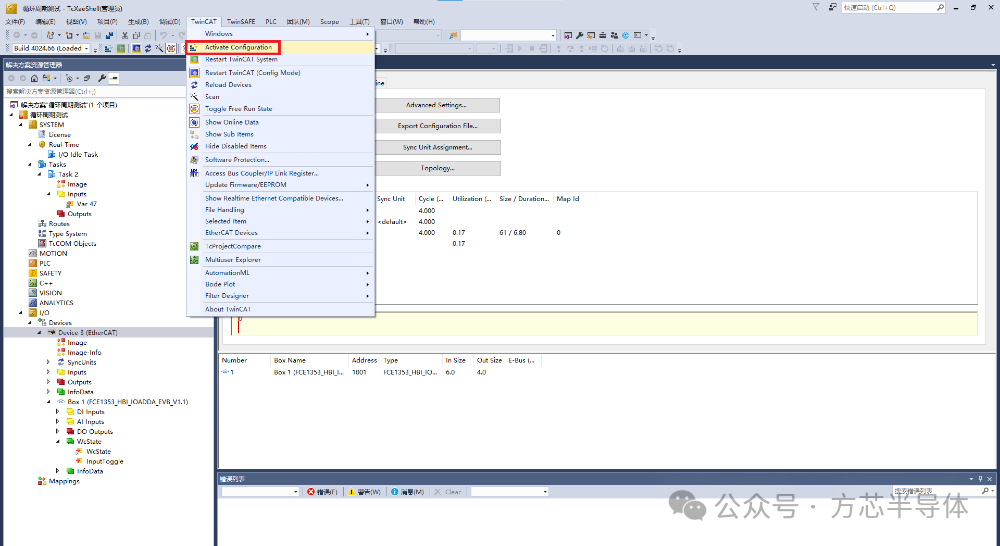
Task: Select Device 3 (EtherCAT) in the tree
Action: tap(87, 333)
